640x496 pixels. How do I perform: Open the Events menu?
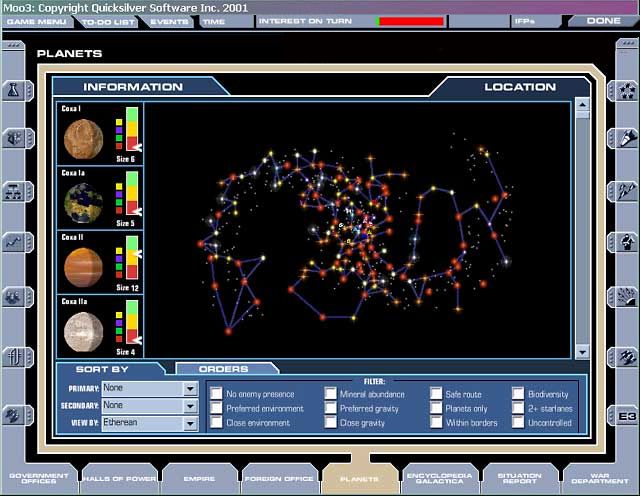tap(169, 22)
